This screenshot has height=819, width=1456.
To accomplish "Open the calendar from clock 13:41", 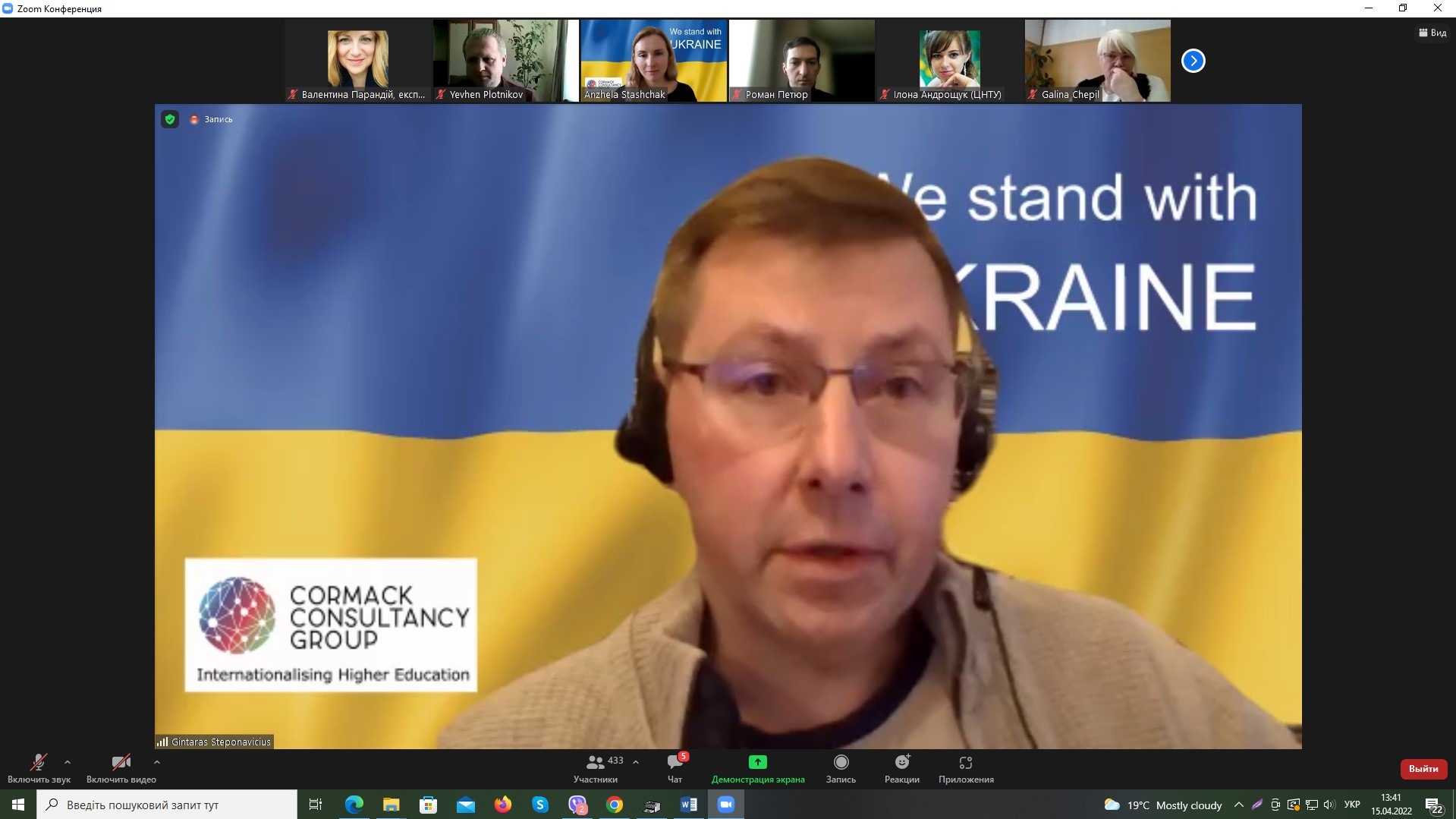I will (x=1392, y=805).
